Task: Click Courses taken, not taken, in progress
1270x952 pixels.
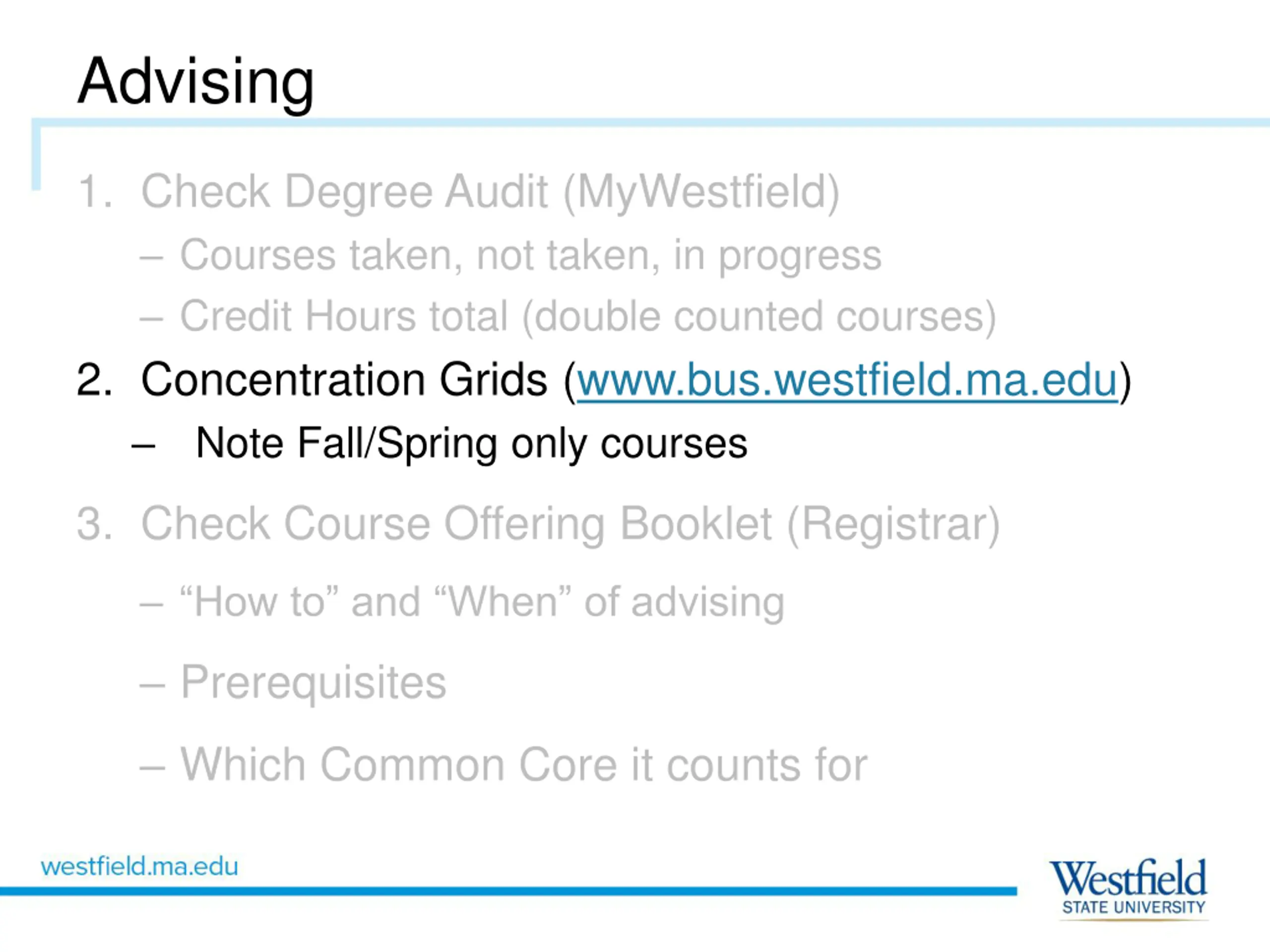Action: tap(530, 256)
